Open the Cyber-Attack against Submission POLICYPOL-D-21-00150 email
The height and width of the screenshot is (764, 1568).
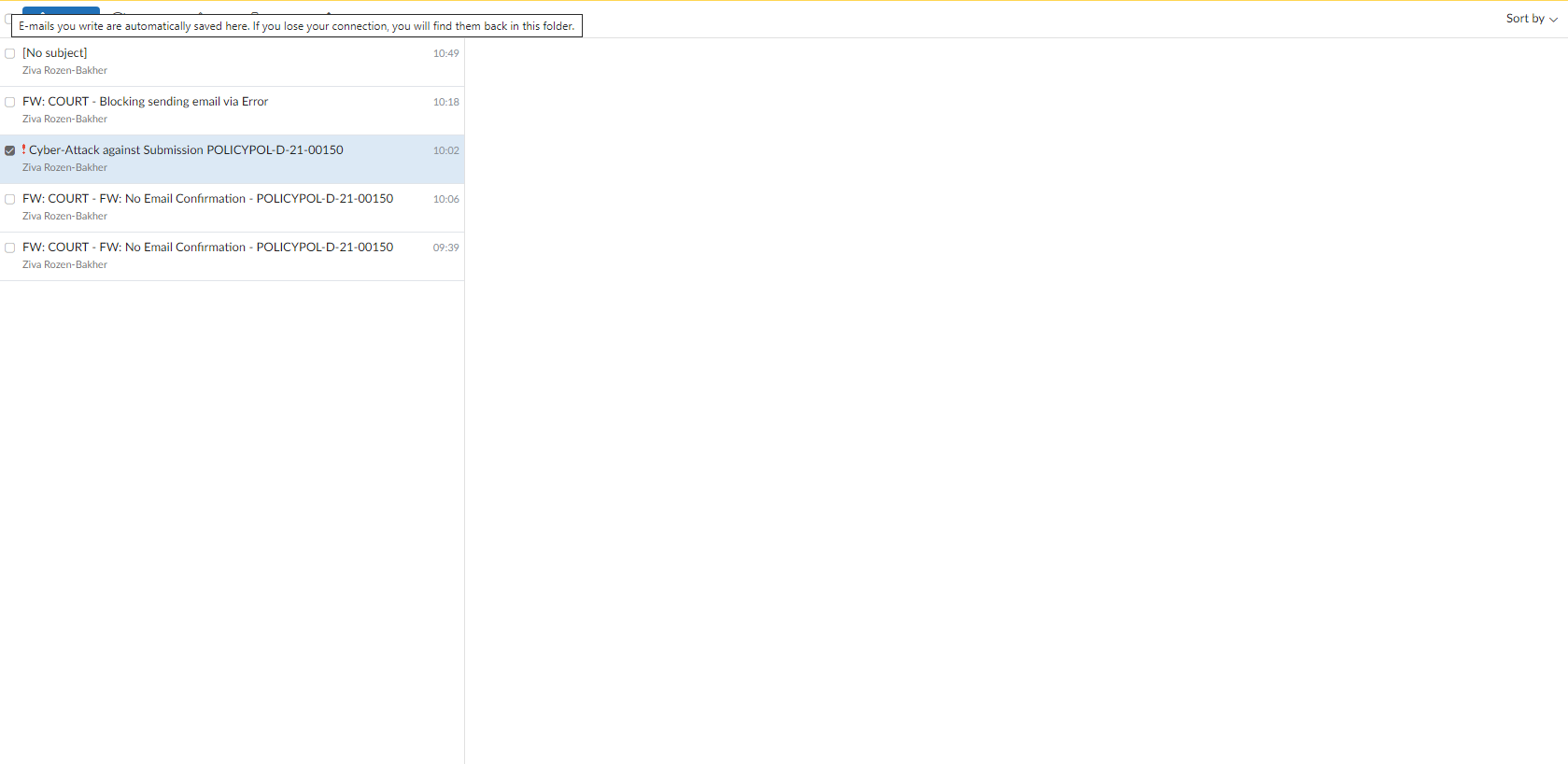(x=232, y=159)
